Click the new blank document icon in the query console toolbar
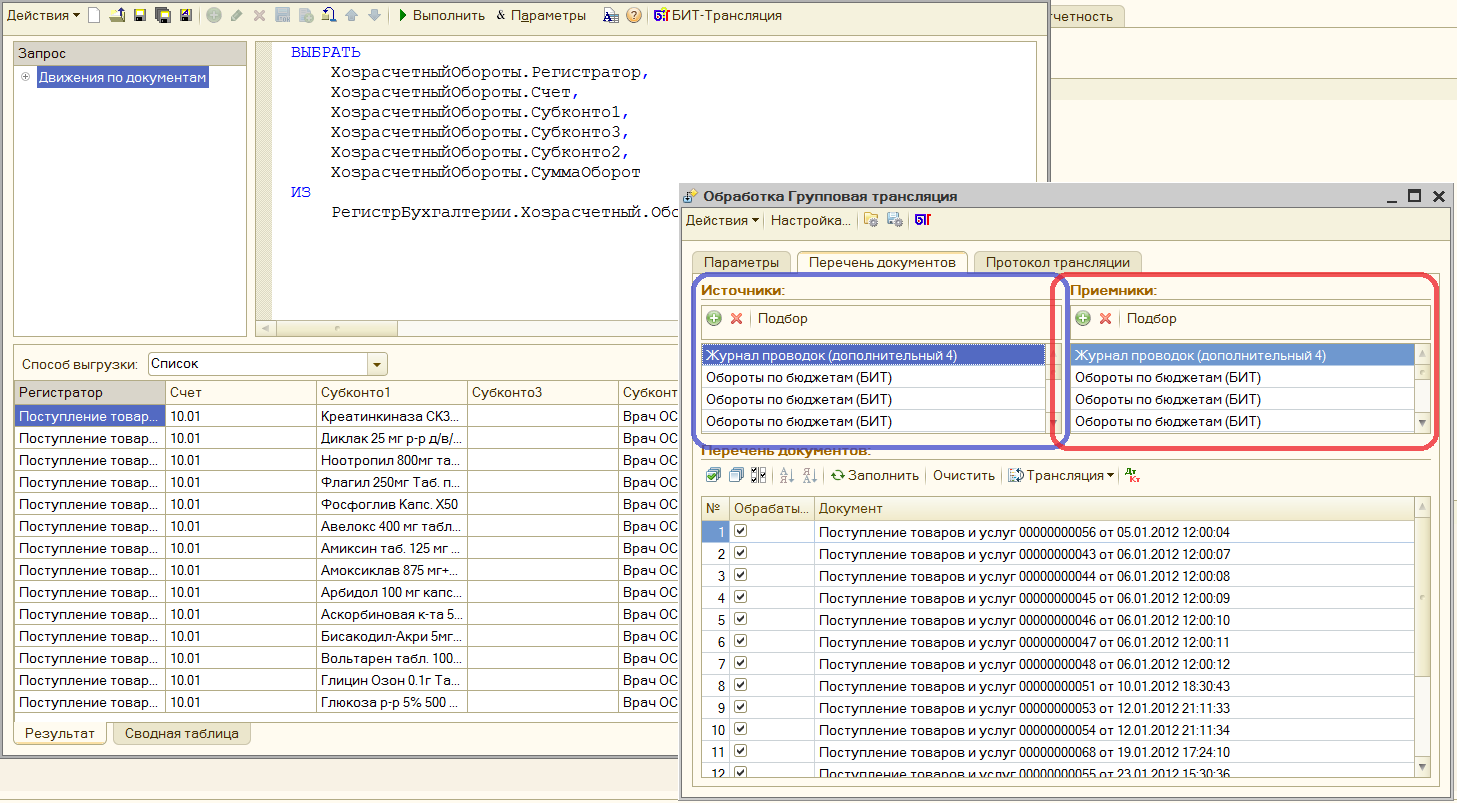 tap(94, 15)
